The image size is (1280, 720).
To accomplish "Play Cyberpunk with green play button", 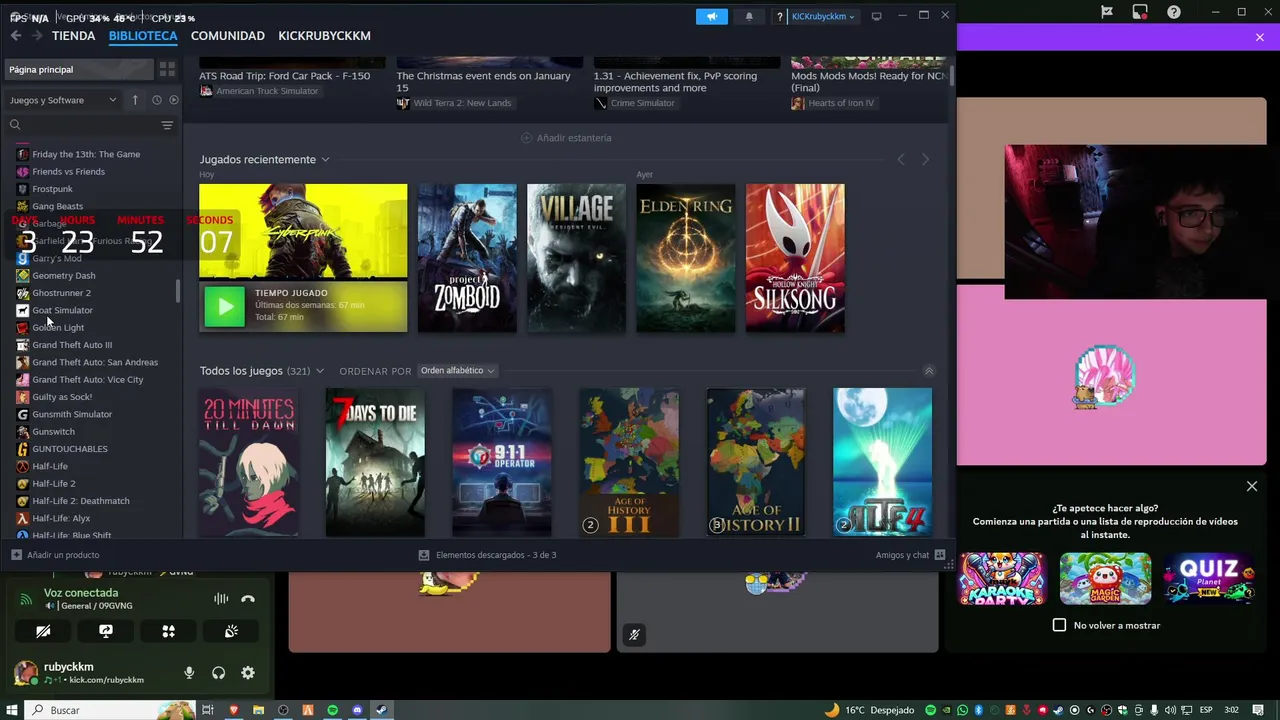I will pos(224,306).
